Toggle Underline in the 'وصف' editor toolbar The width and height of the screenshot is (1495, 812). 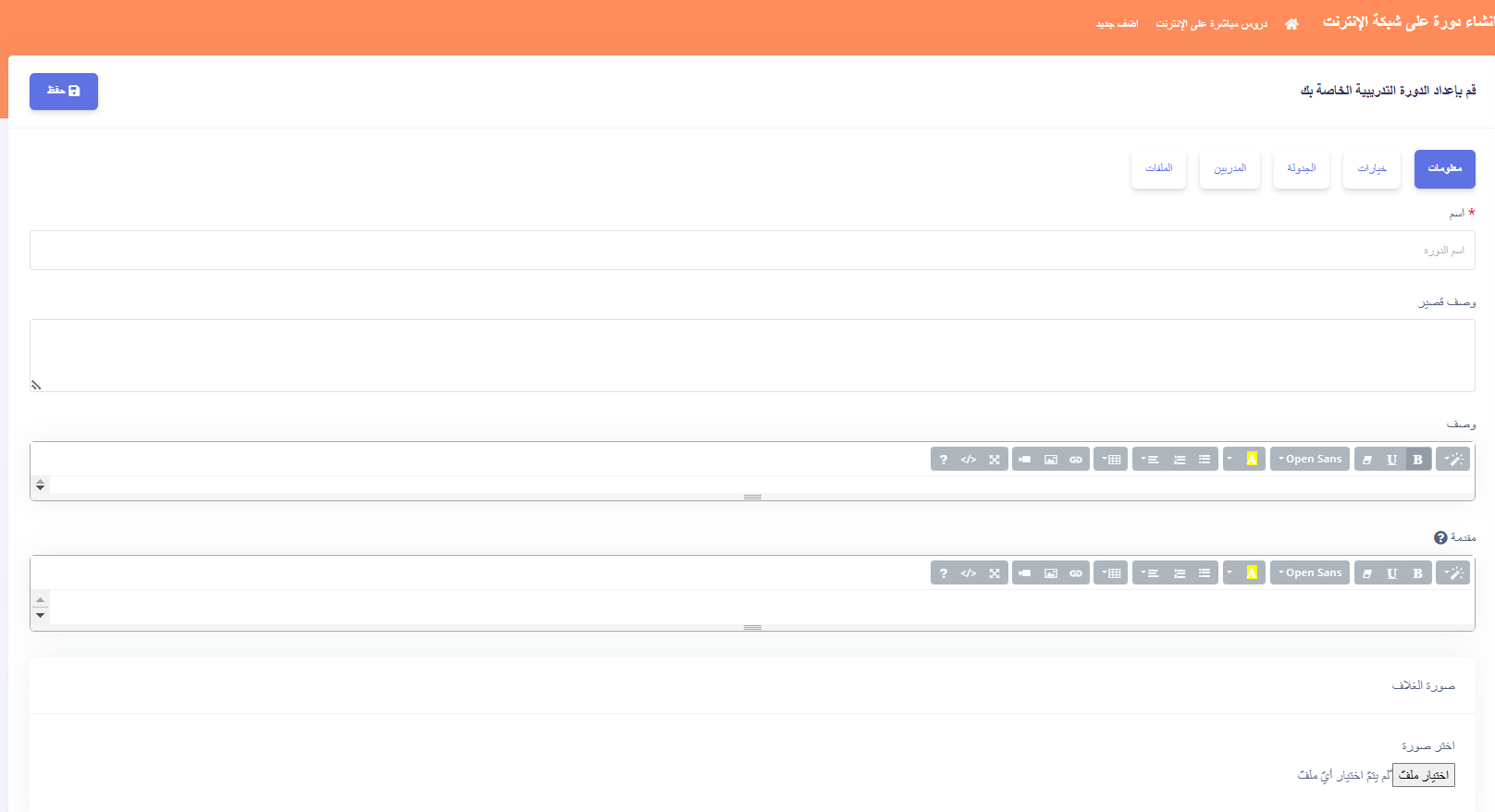1392,460
